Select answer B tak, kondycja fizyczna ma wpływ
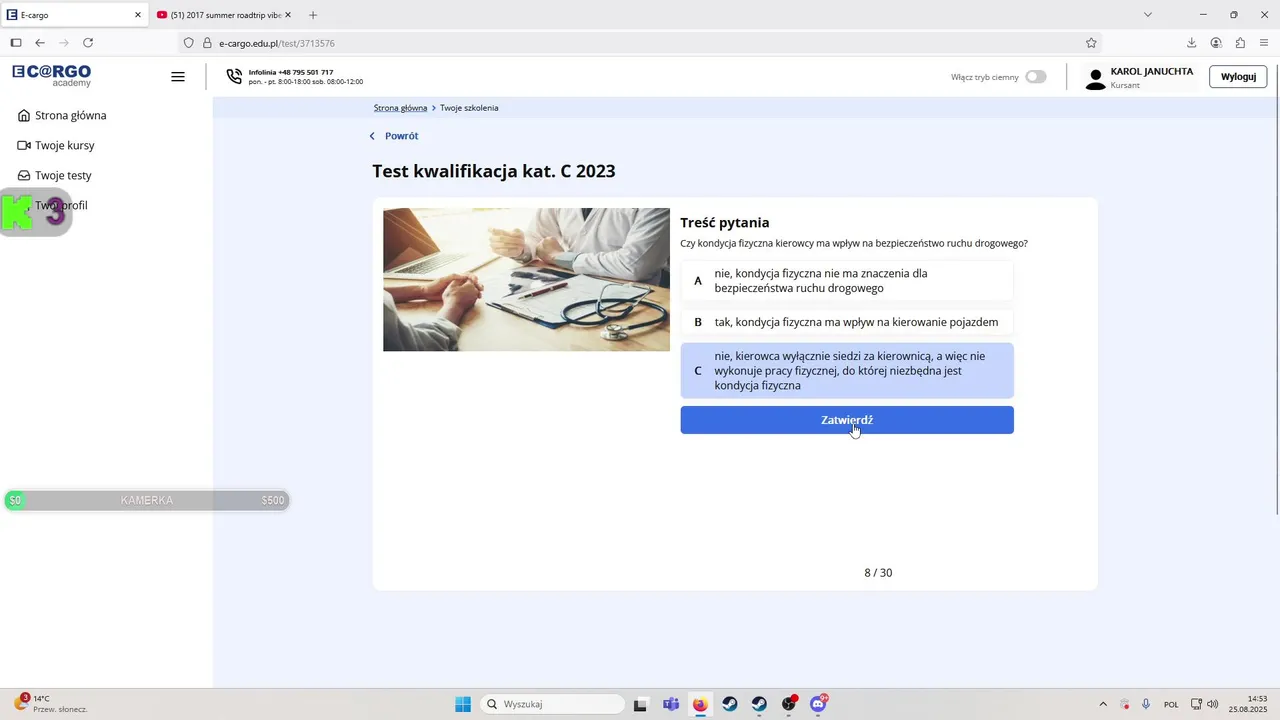Viewport: 1280px width, 720px height. click(x=847, y=322)
